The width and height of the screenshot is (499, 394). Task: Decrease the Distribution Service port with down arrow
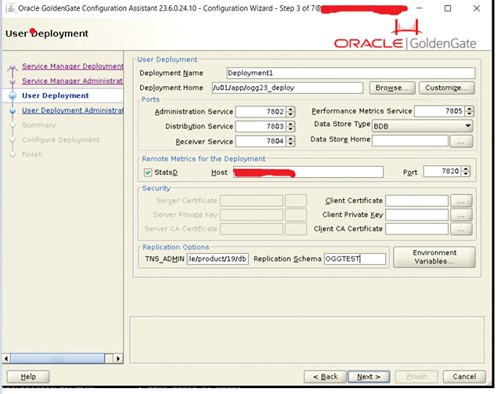coord(291,129)
